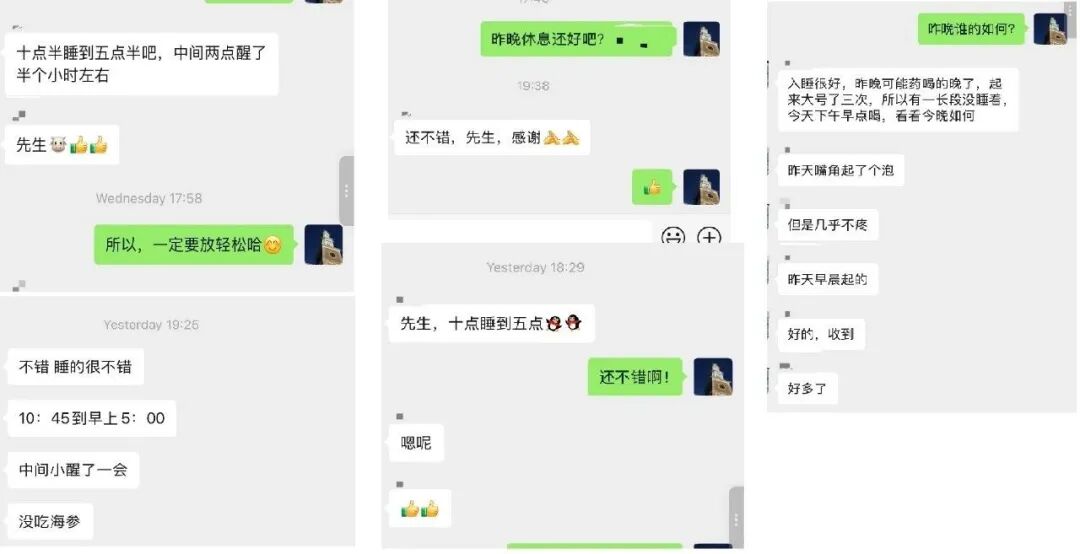The width and height of the screenshot is (1080, 554).
Task: Click scrollbar handle on left chat panel
Action: click(346, 191)
